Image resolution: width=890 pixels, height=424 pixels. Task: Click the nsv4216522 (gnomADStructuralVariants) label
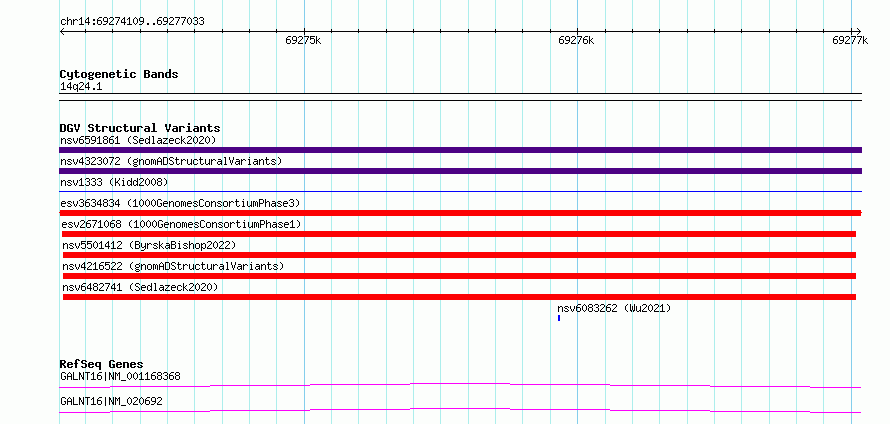tap(173, 266)
